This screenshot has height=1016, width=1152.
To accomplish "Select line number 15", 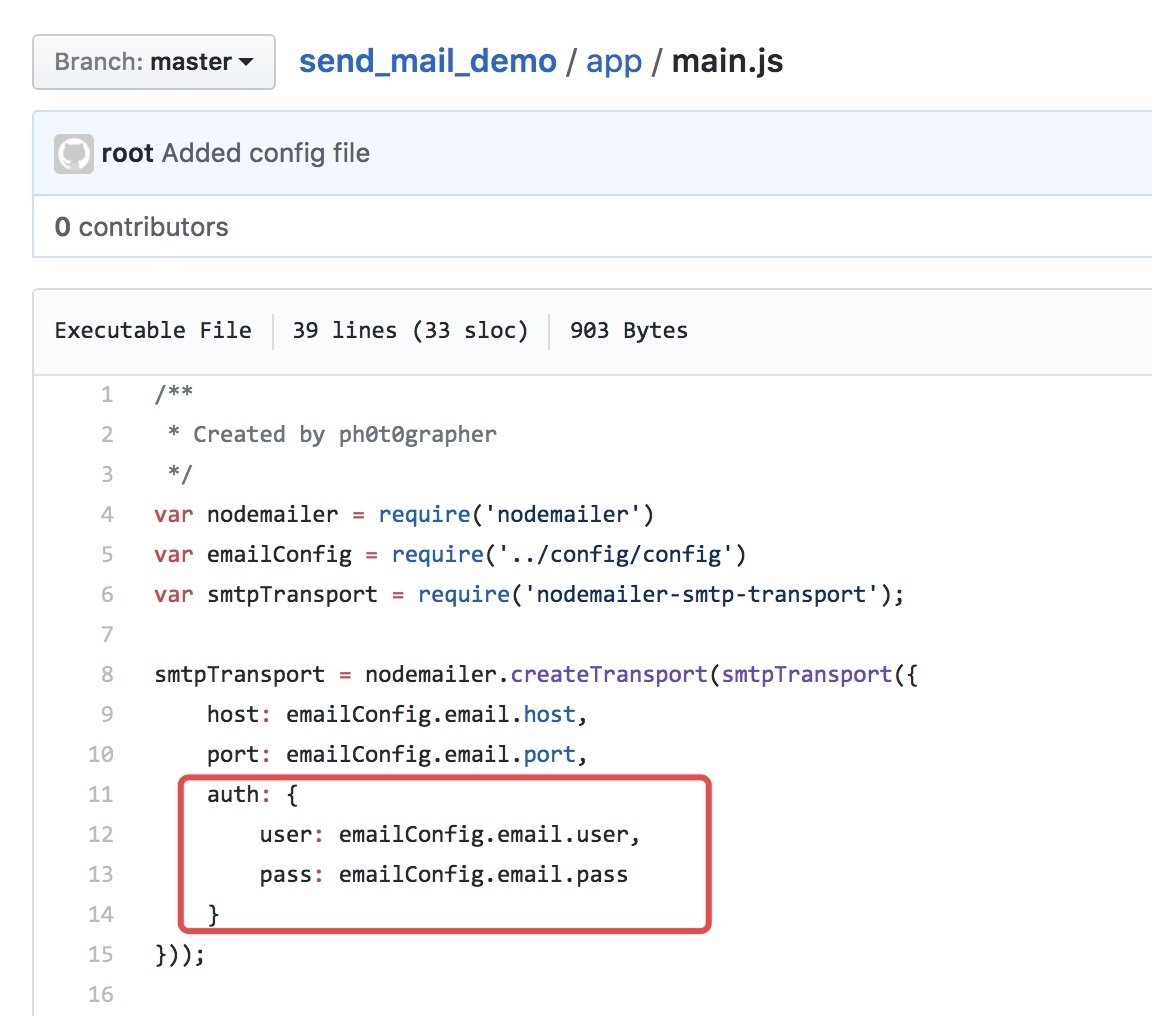I will pos(101,954).
